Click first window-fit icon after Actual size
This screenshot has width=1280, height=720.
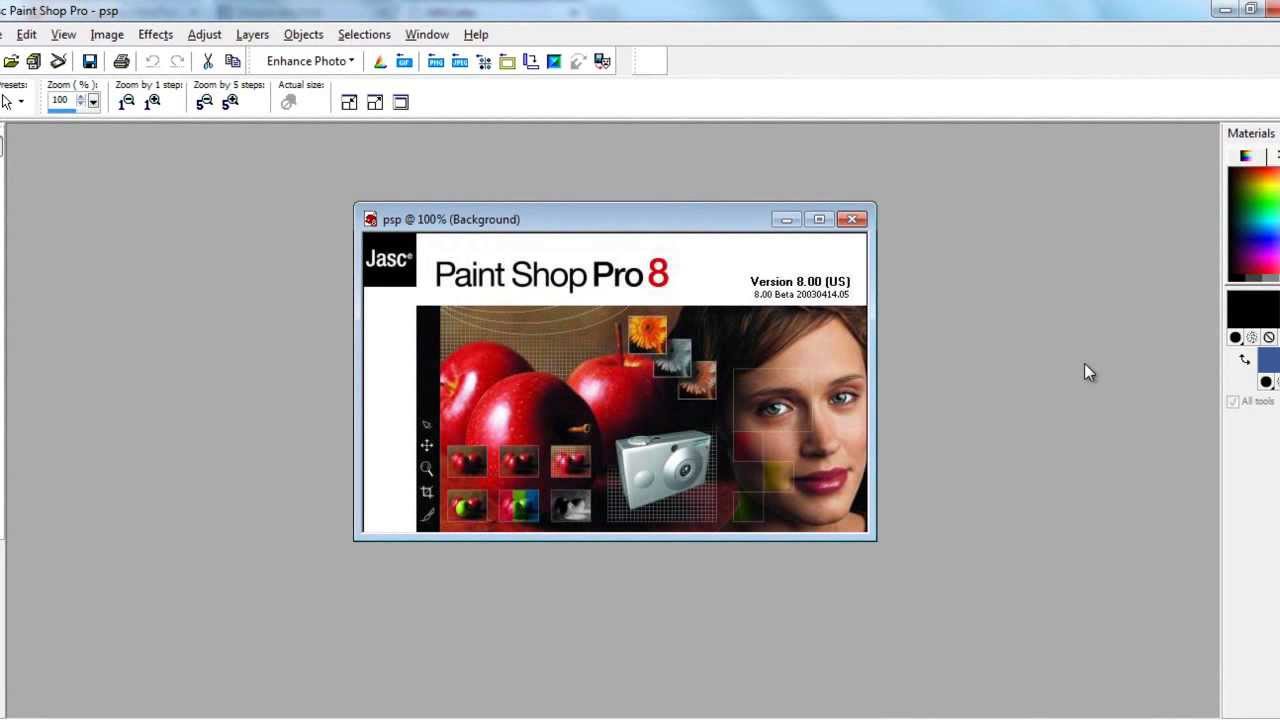(349, 102)
